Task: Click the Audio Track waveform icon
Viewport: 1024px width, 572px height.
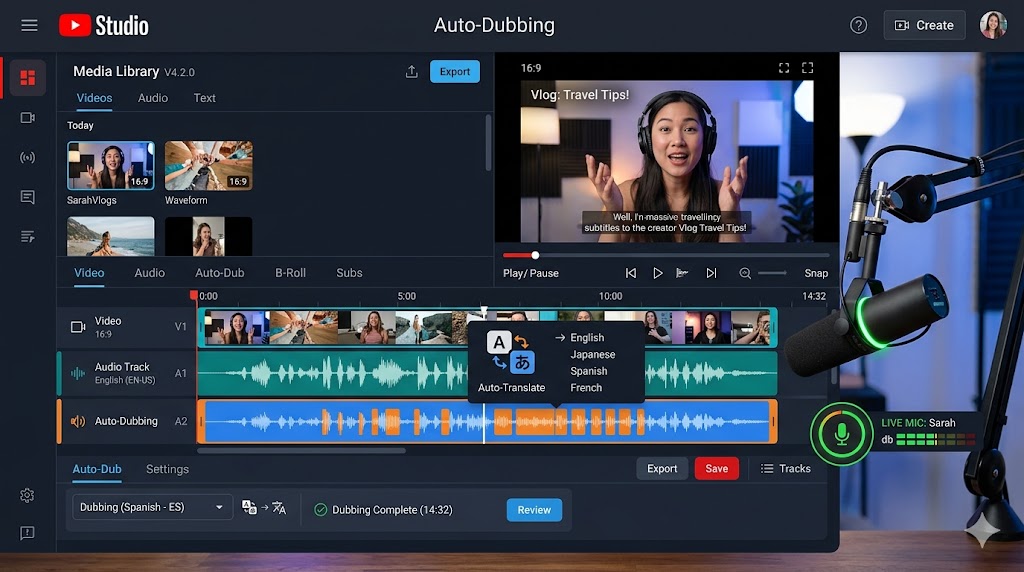Action: (x=78, y=373)
